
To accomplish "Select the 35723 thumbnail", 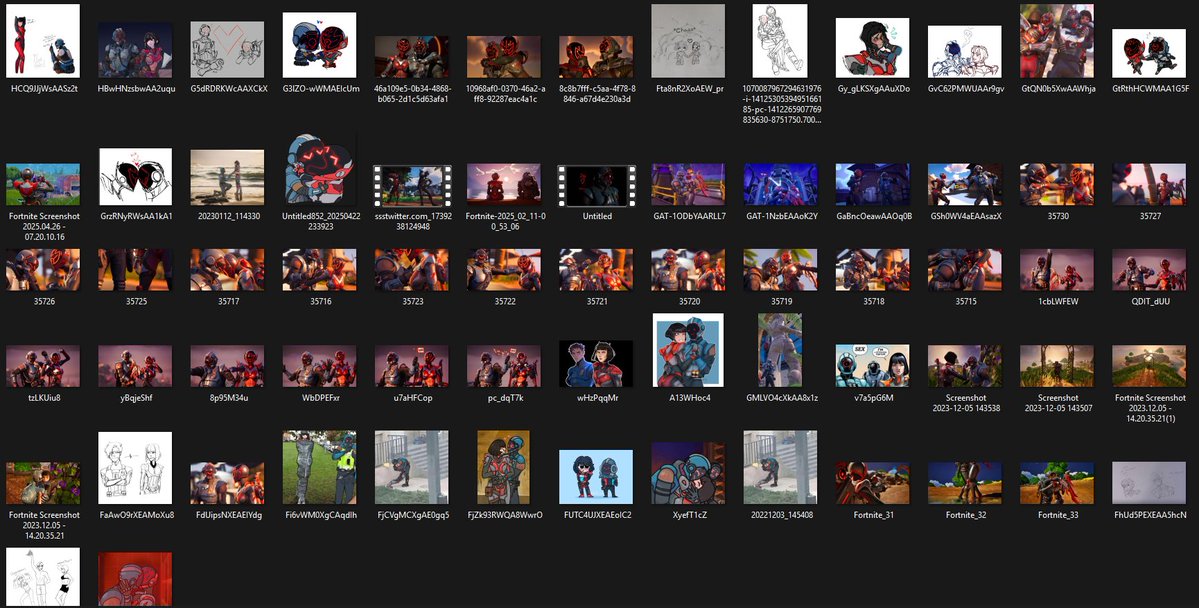I will (x=411, y=269).
